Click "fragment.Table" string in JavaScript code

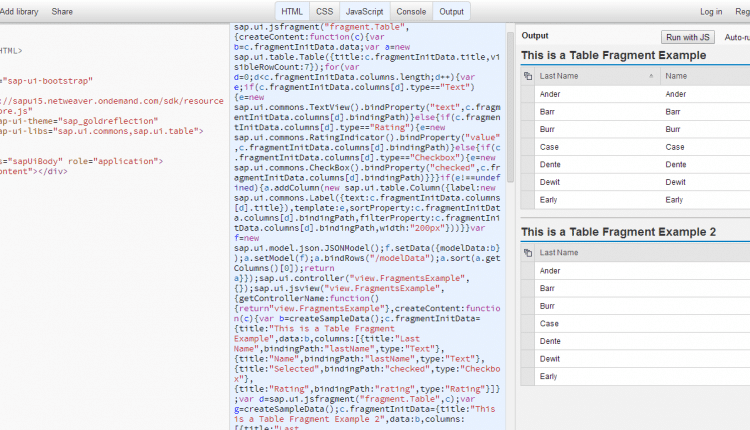point(365,27)
